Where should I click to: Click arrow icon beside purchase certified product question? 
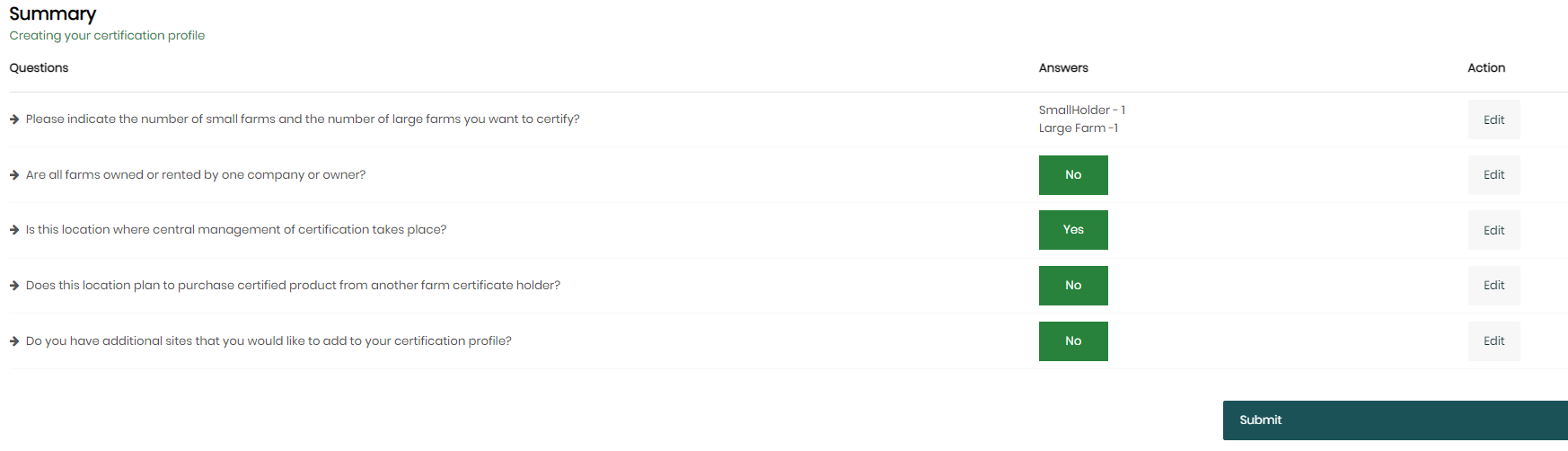point(14,286)
